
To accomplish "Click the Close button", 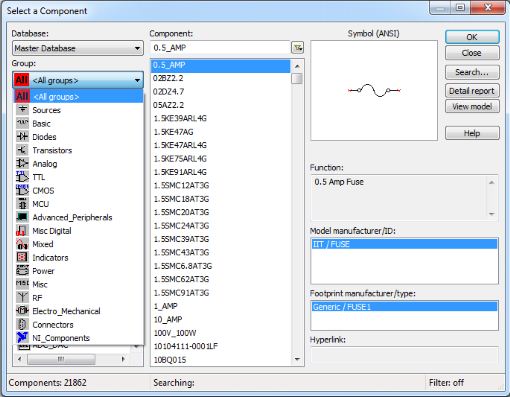I will (472, 53).
